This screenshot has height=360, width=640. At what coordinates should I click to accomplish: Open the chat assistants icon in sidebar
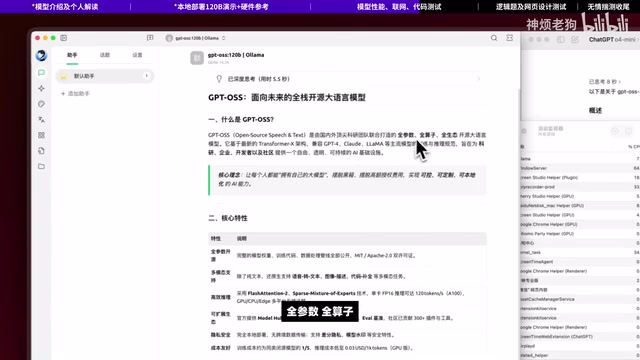41,73
